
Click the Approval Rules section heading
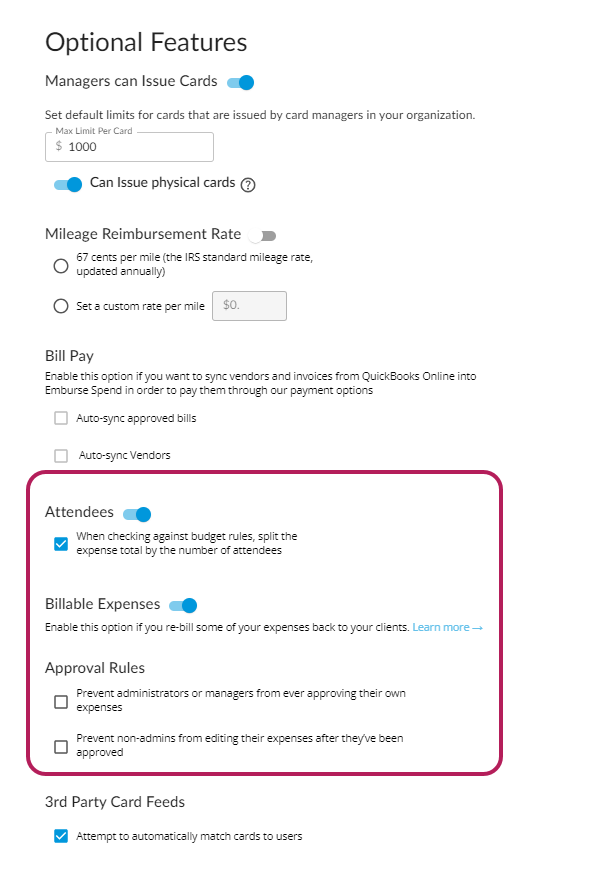(95, 667)
